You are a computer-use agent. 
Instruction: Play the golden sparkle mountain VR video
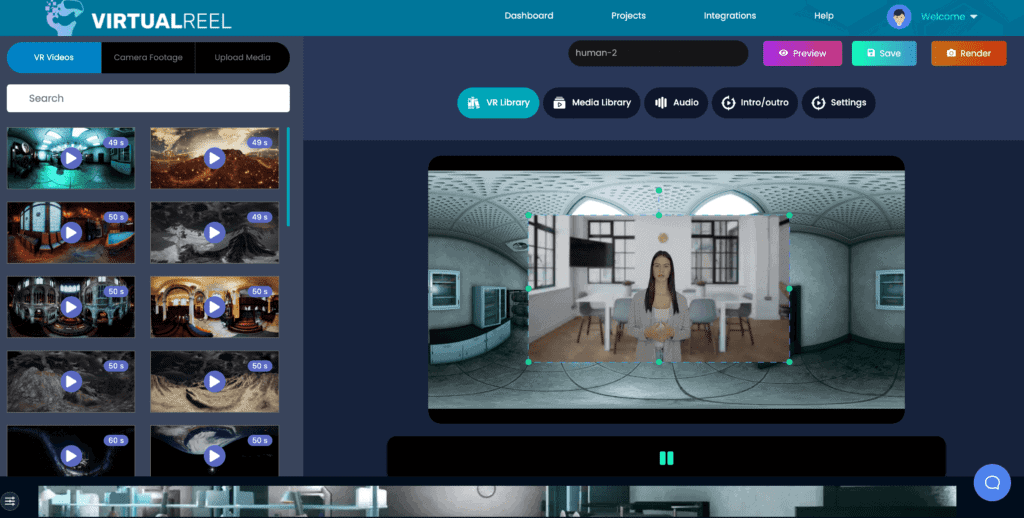click(214, 158)
